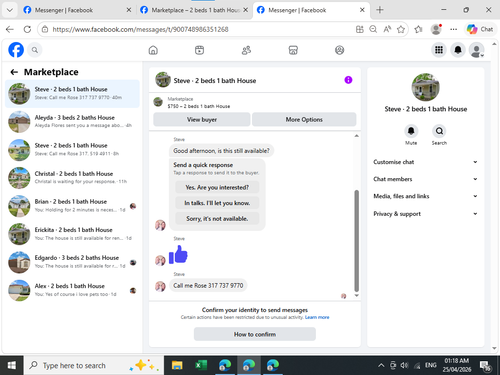
Task: Open the Read aloud icon in address bar
Action: click(387, 29)
